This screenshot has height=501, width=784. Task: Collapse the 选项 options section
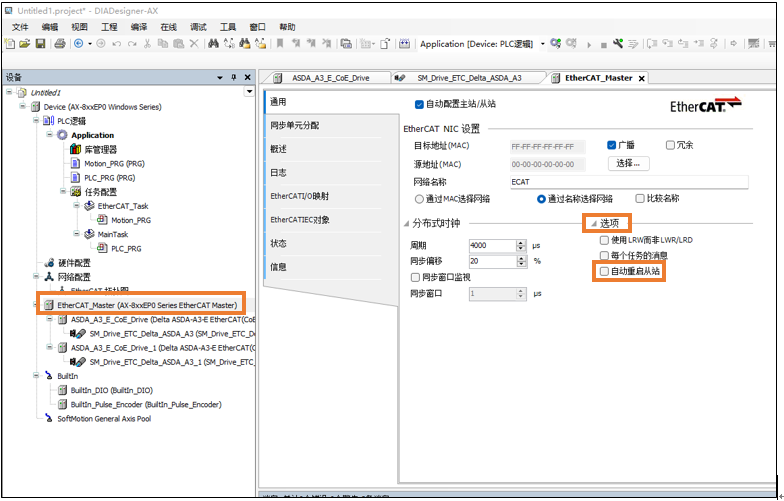pyautogui.click(x=593, y=223)
